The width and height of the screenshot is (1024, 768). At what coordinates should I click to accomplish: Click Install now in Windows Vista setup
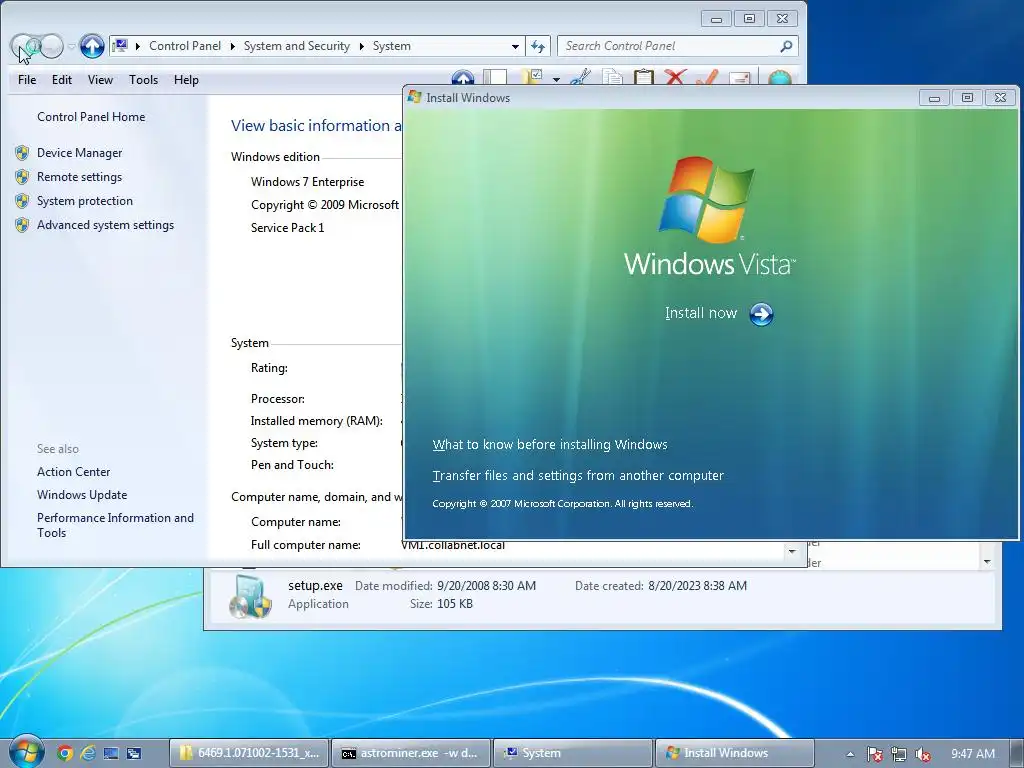(701, 313)
